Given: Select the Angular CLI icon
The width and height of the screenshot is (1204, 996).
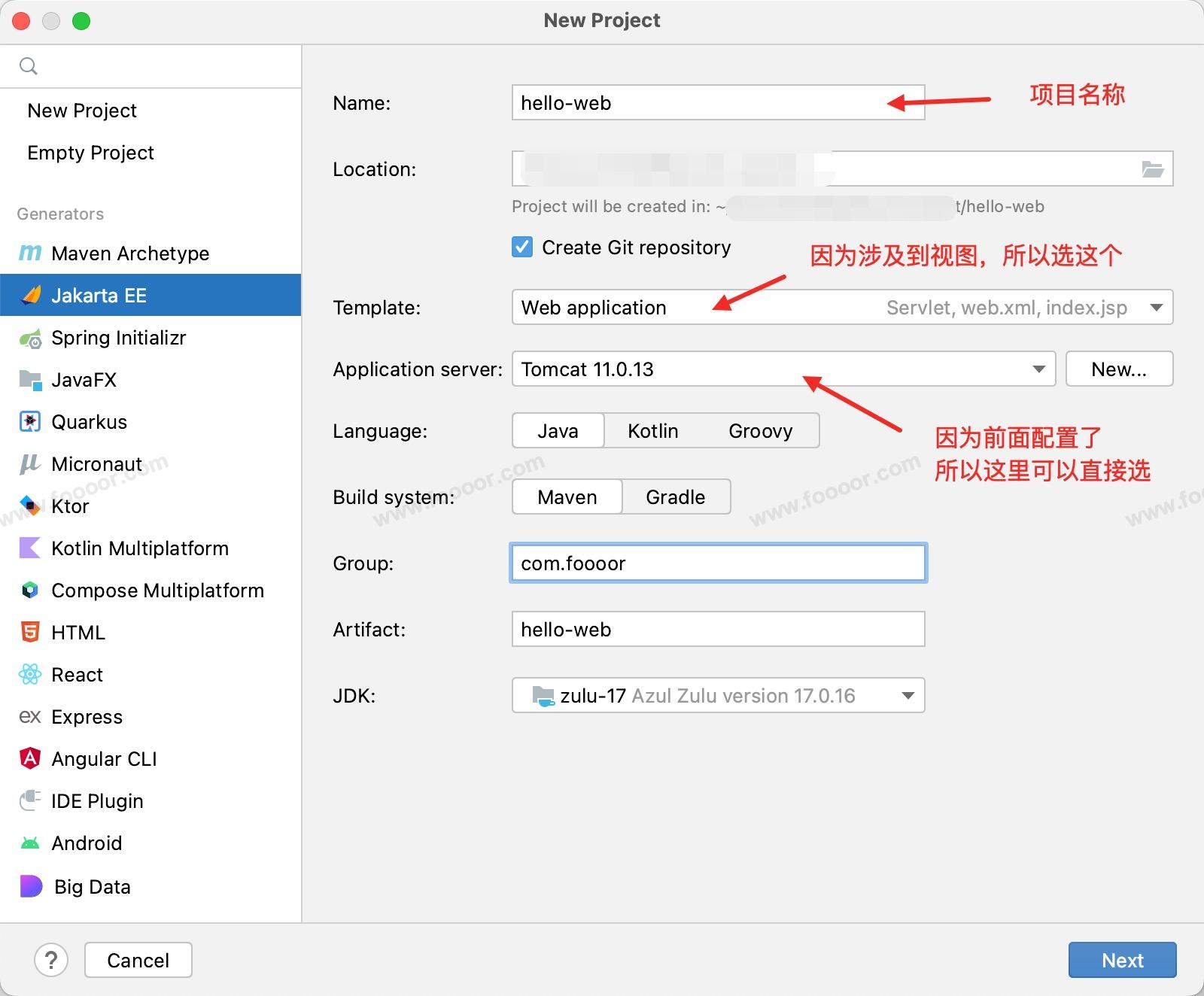Looking at the screenshot, I should (30, 758).
